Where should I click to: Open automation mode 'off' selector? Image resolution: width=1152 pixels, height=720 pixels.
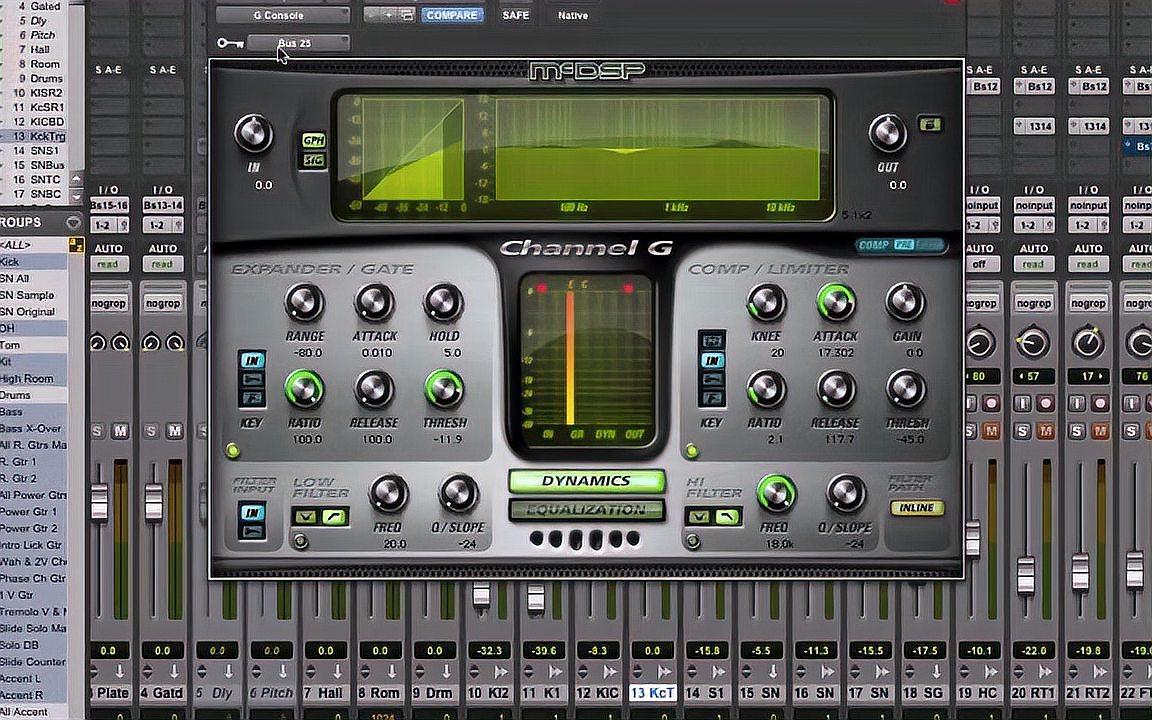click(x=979, y=264)
